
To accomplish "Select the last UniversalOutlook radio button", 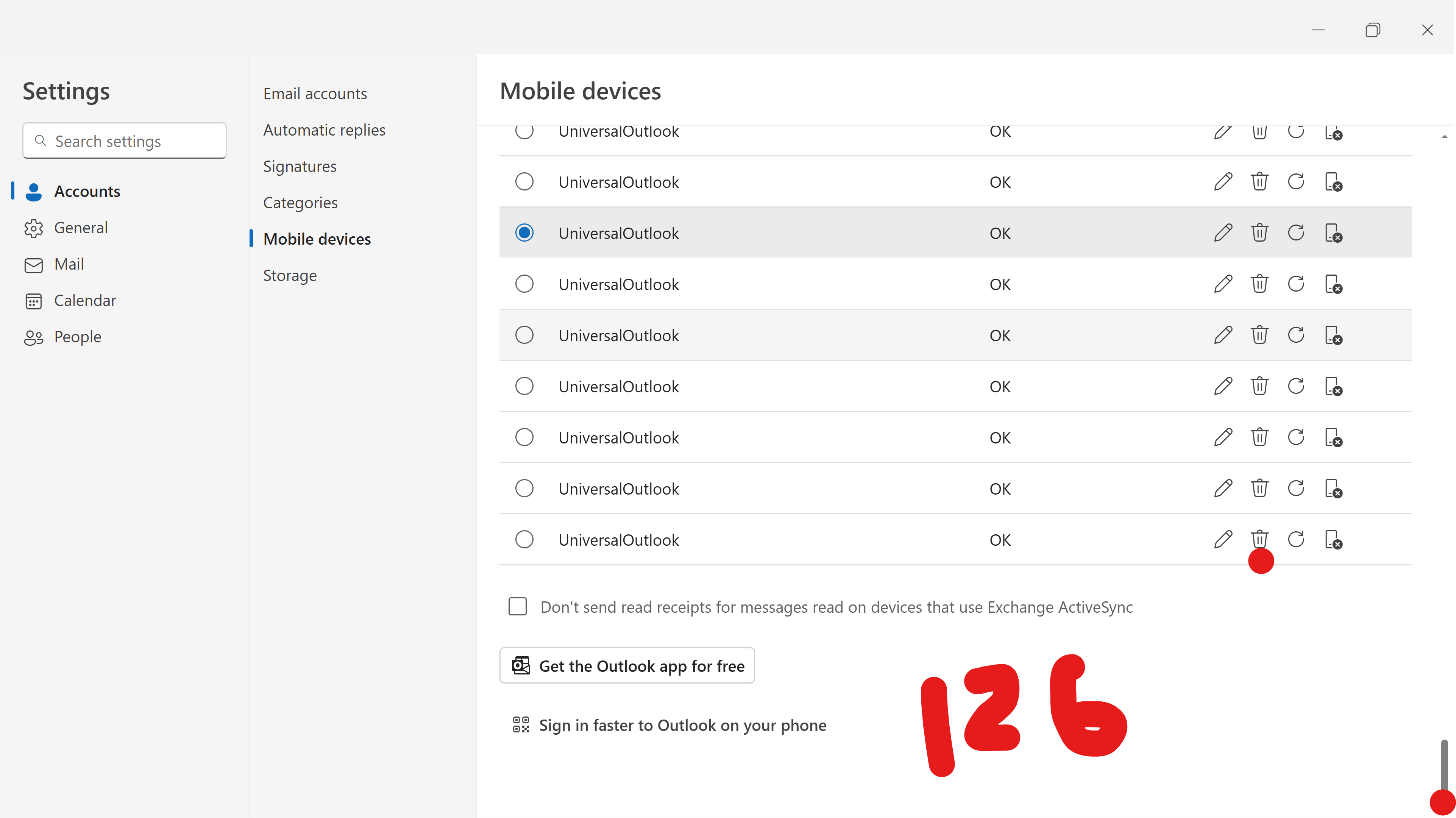I will pos(524,539).
